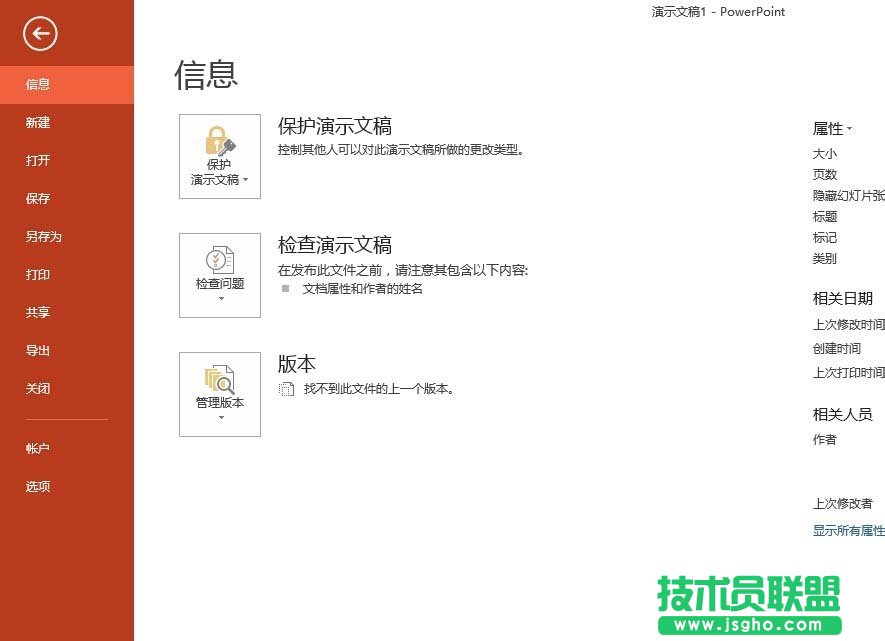
Task: Click the 页数 property label
Action: [x=825, y=174]
